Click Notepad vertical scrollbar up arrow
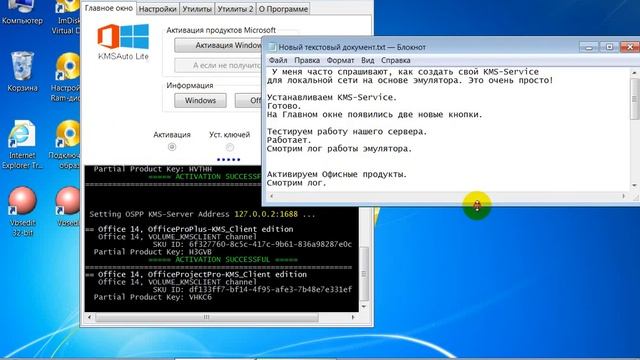640x360 pixels. 635,73
